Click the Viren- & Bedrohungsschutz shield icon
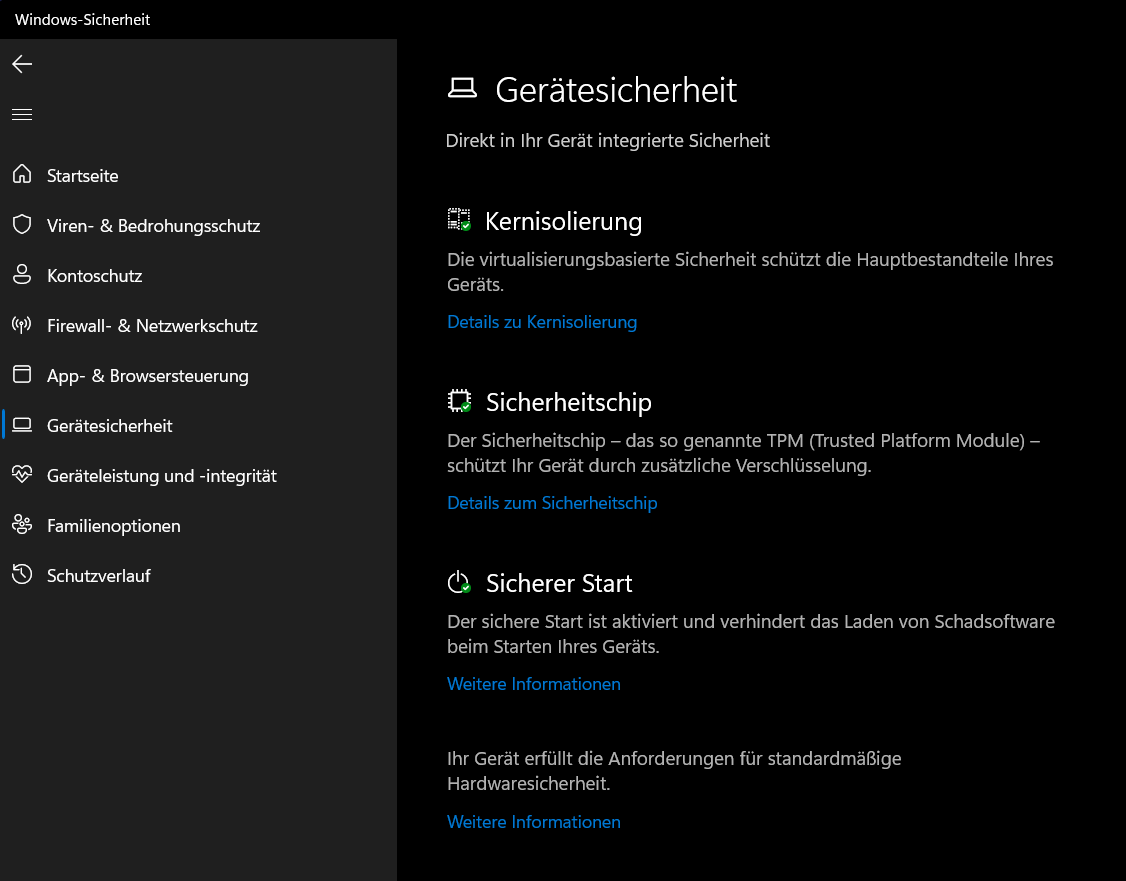1126x881 pixels. coord(22,225)
